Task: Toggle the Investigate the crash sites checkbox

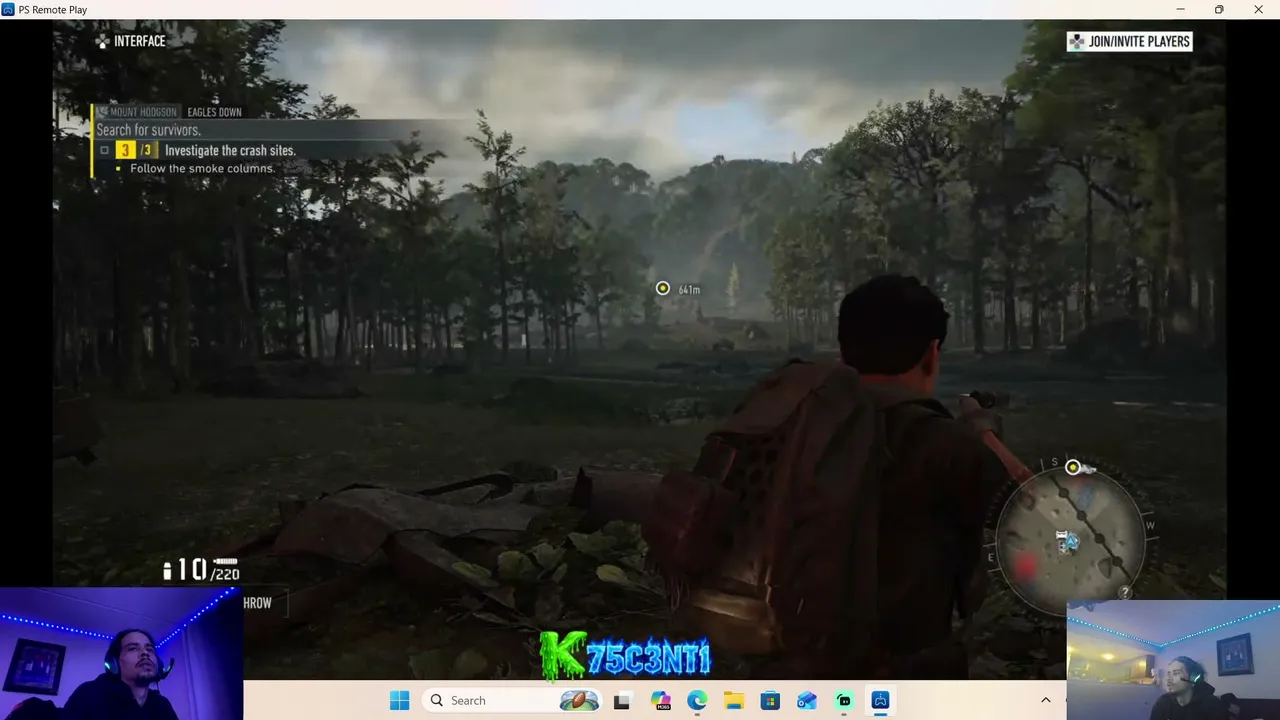Action: click(104, 150)
